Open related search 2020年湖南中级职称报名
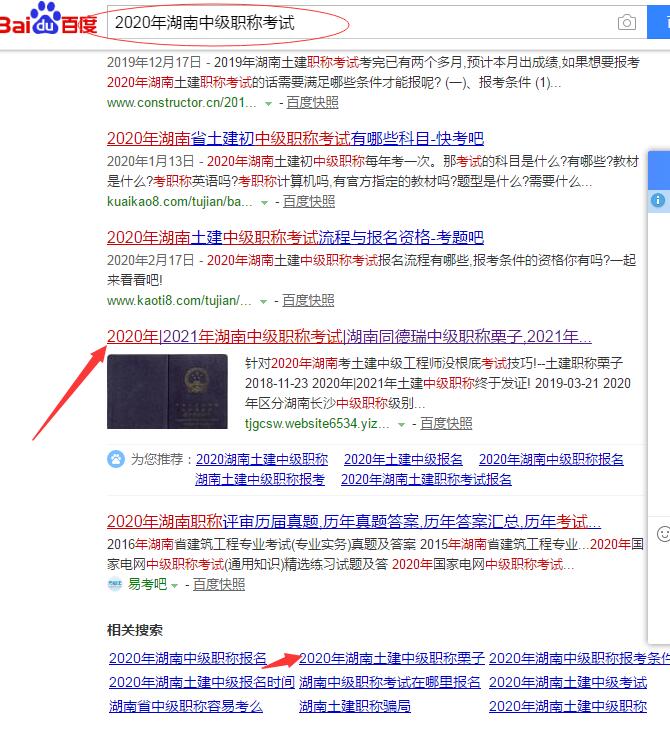 pyautogui.click(x=187, y=658)
